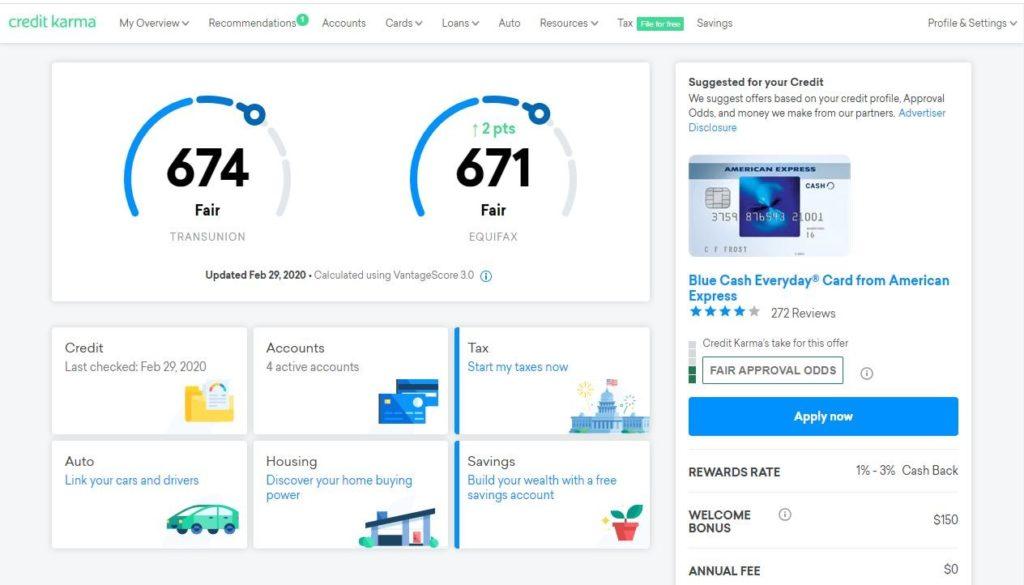This screenshot has width=1024, height=585.
Task: Click the File for free badge
Action: (660, 24)
